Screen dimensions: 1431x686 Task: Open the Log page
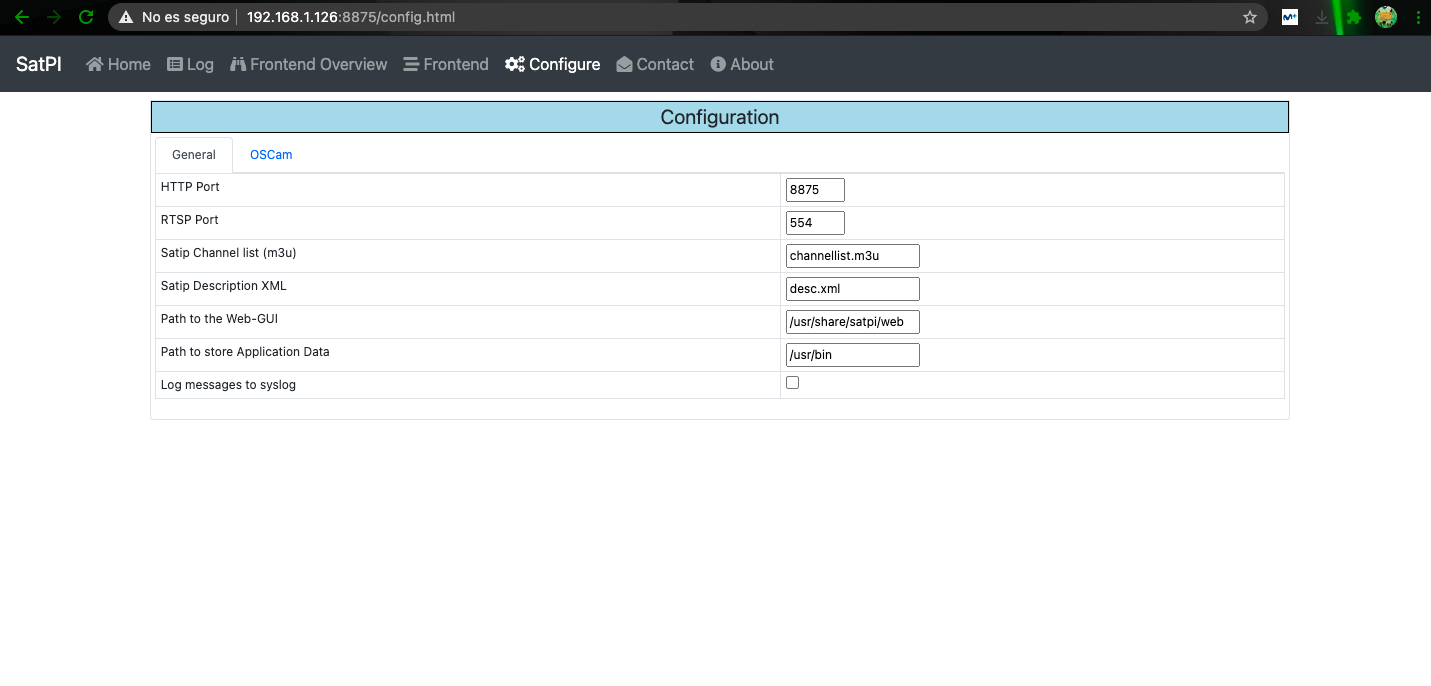[190, 64]
